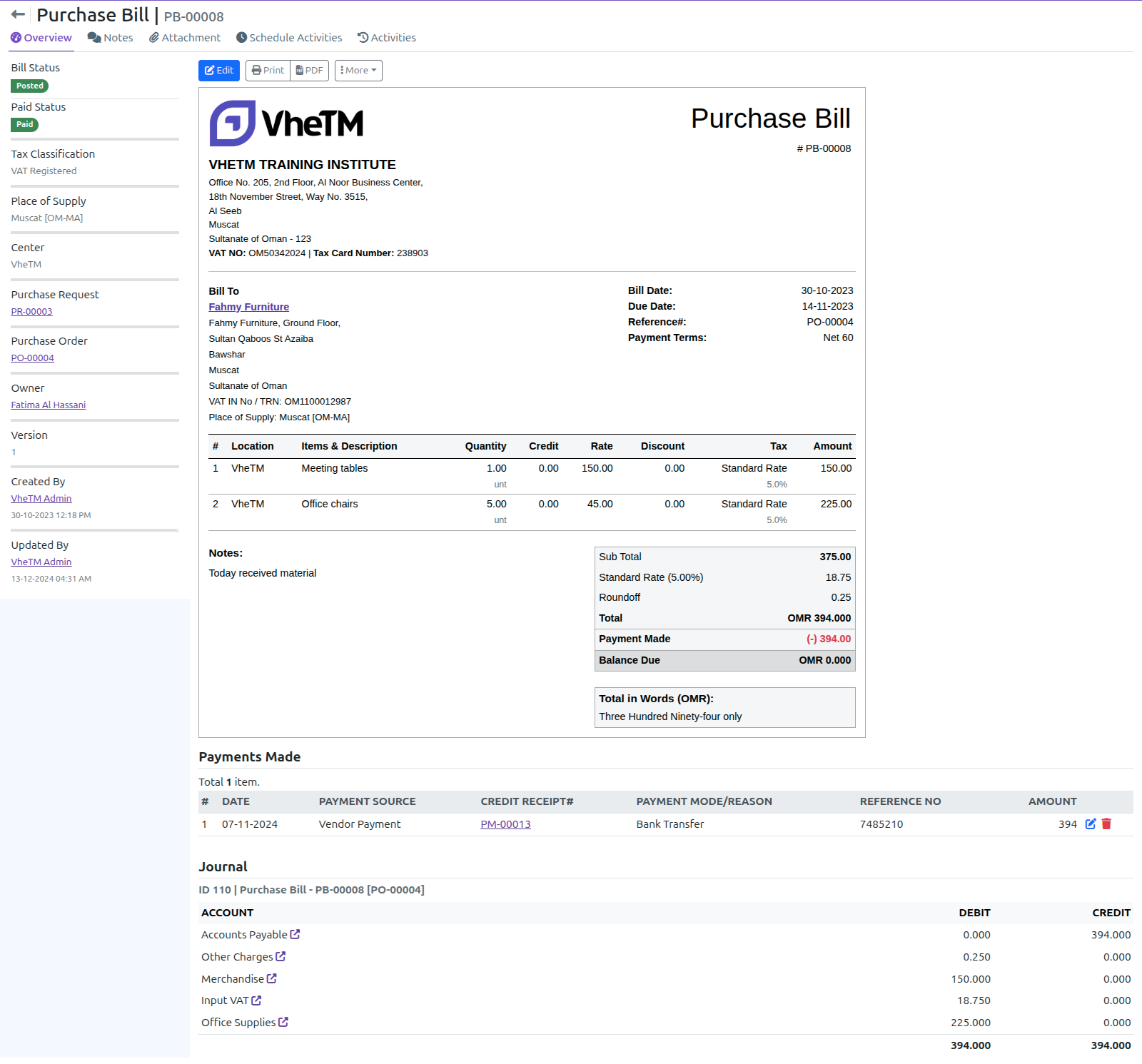Click the Posted bill status badge

(x=30, y=86)
